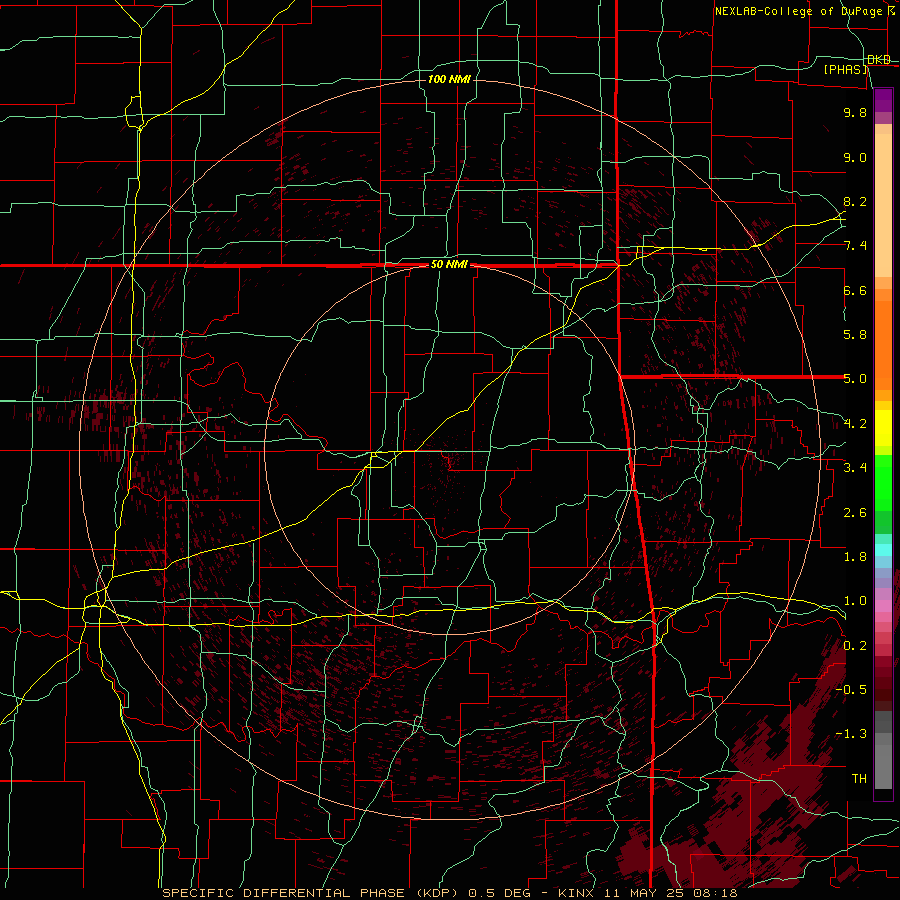Click the light peach swatch on the color bar

tap(883, 207)
